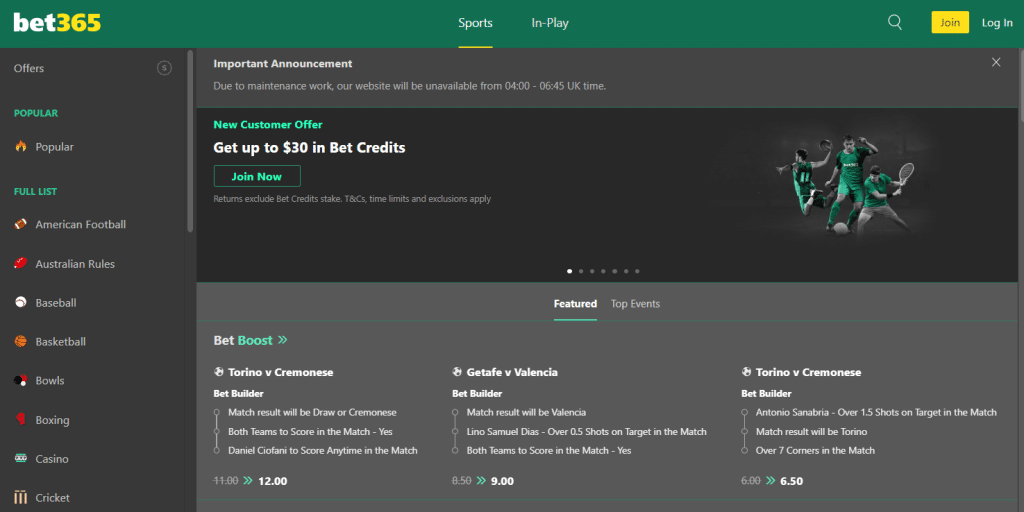The image size is (1024, 512).
Task: Click the Offers dollar coin icon
Action: (x=165, y=68)
